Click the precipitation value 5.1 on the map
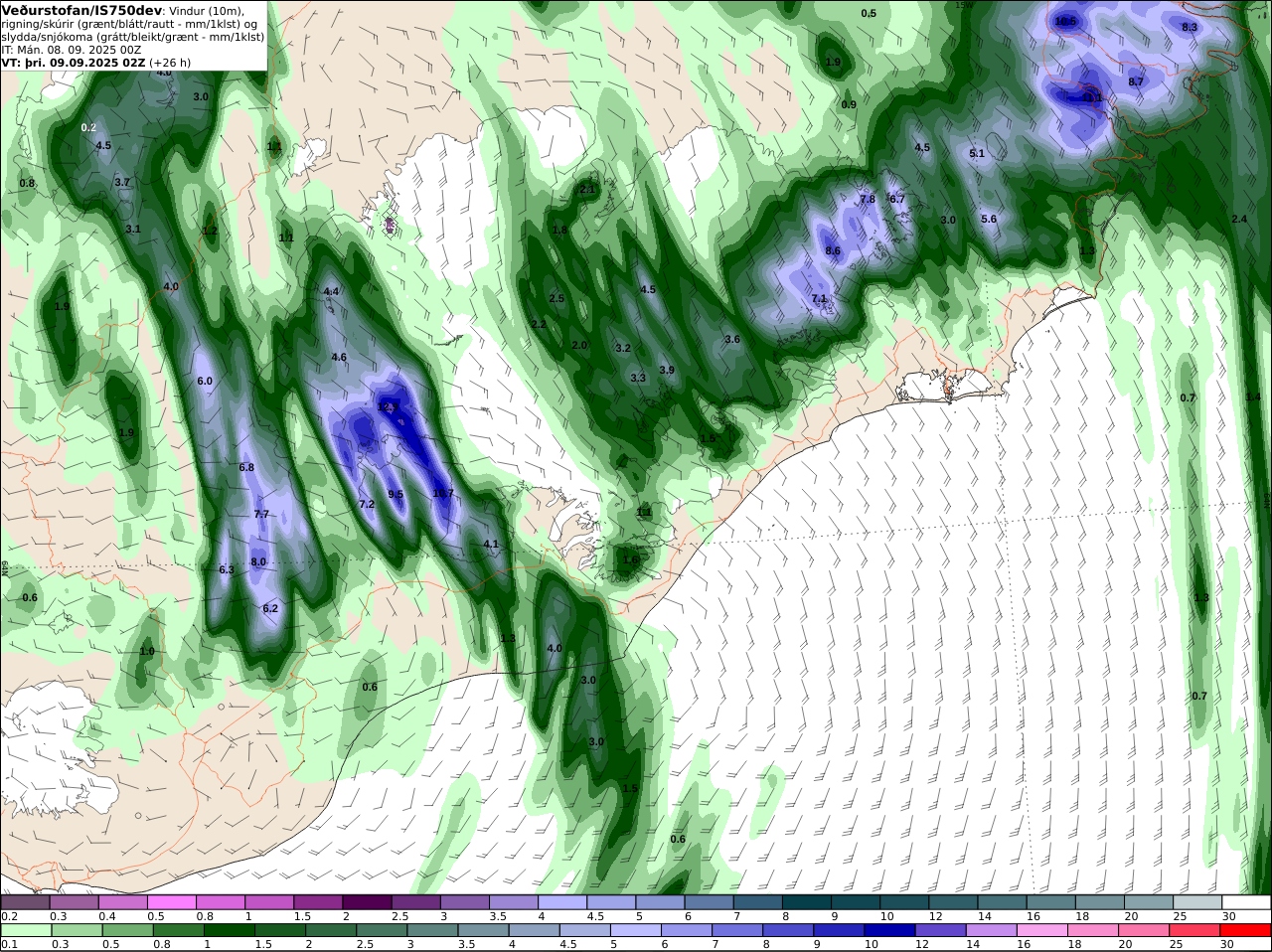The height and width of the screenshot is (952, 1272). click(977, 153)
